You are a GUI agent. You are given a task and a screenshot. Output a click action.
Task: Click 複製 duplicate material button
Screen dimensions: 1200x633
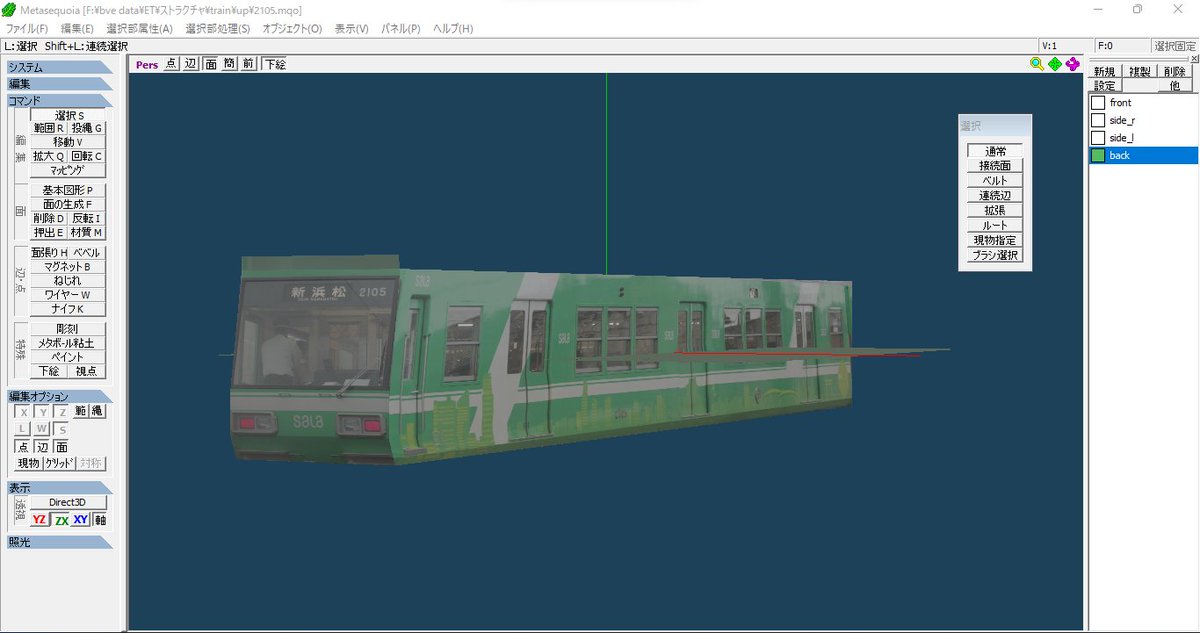[x=1140, y=72]
